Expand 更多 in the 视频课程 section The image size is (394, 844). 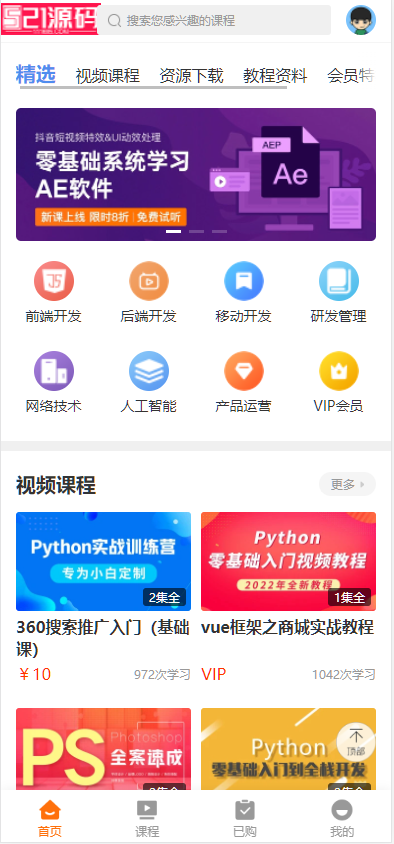pos(347,484)
